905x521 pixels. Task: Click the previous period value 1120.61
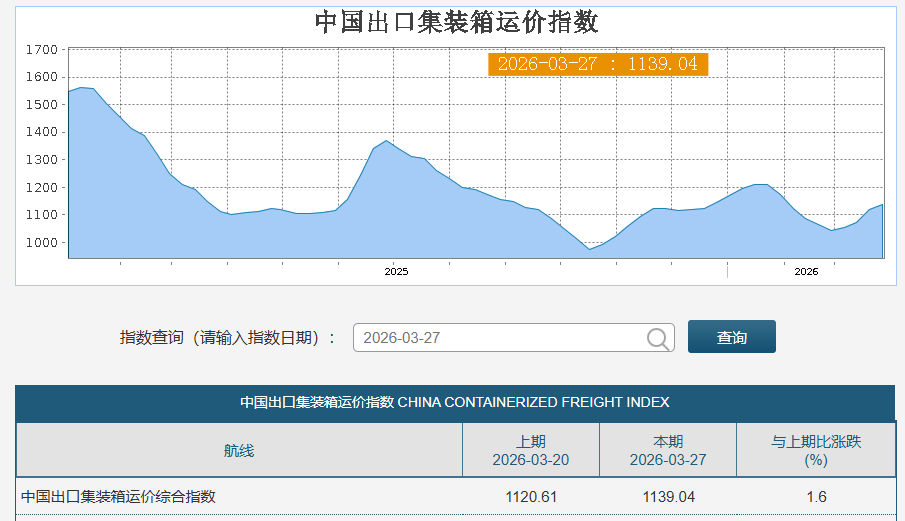[530, 496]
